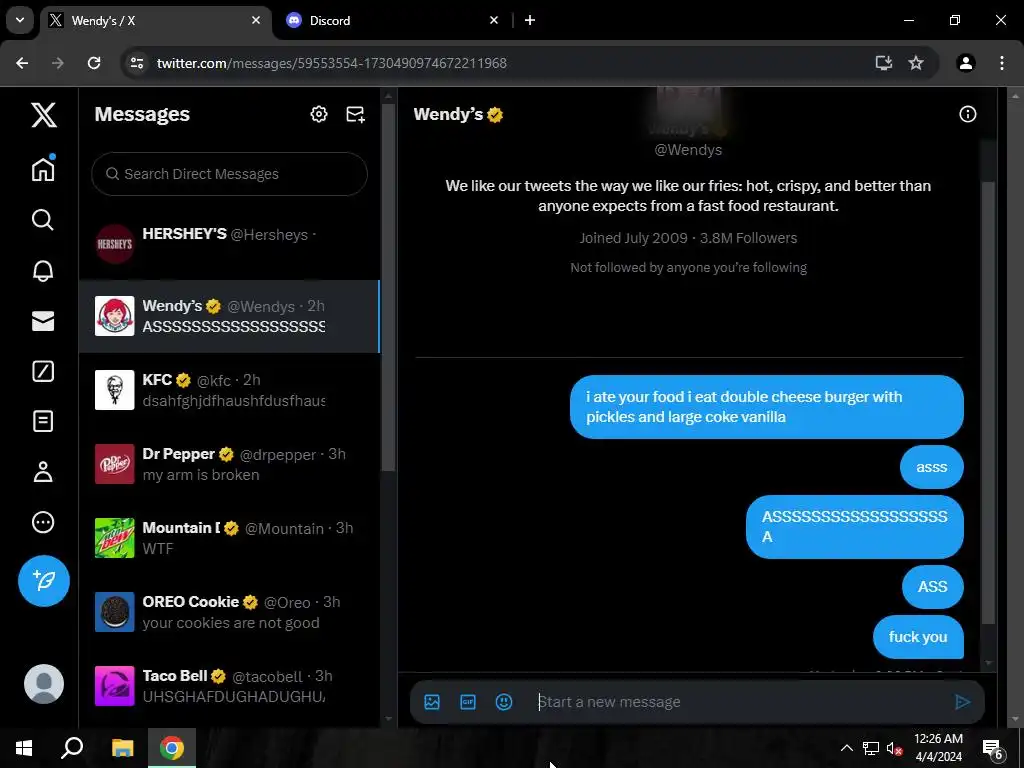Open Messages settings gear icon

(319, 114)
